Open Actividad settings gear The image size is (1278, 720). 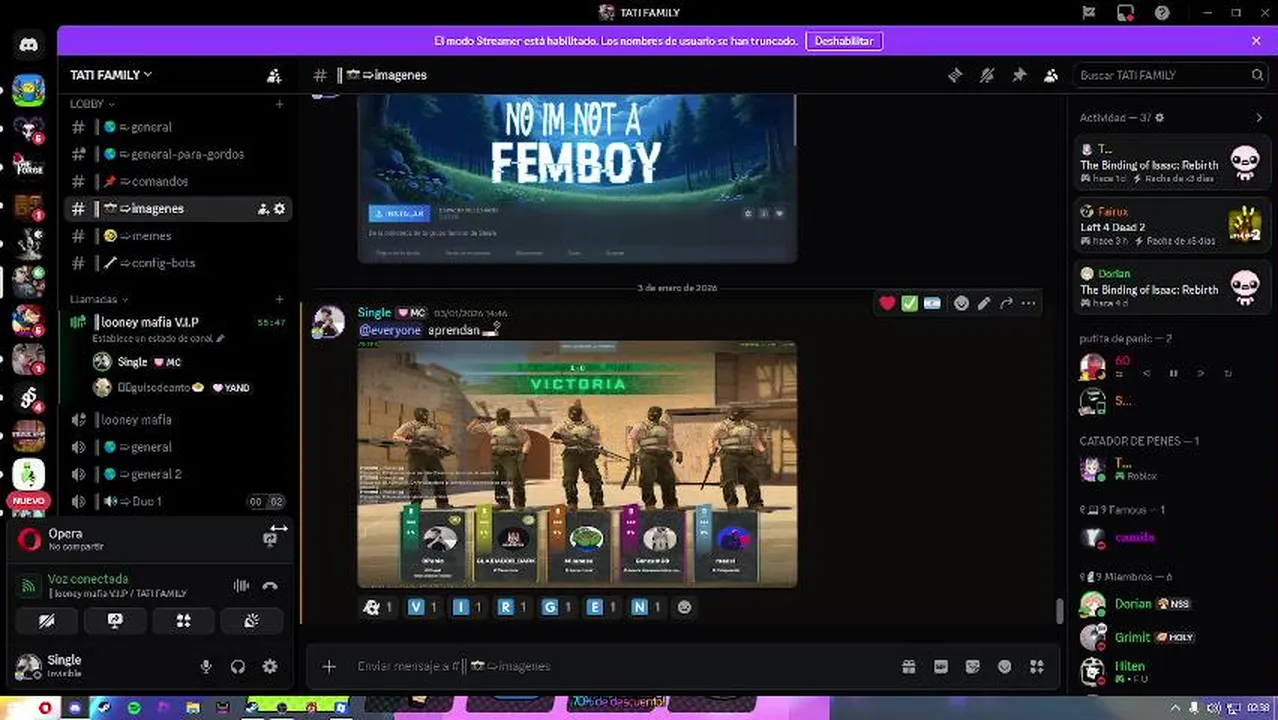1160,118
